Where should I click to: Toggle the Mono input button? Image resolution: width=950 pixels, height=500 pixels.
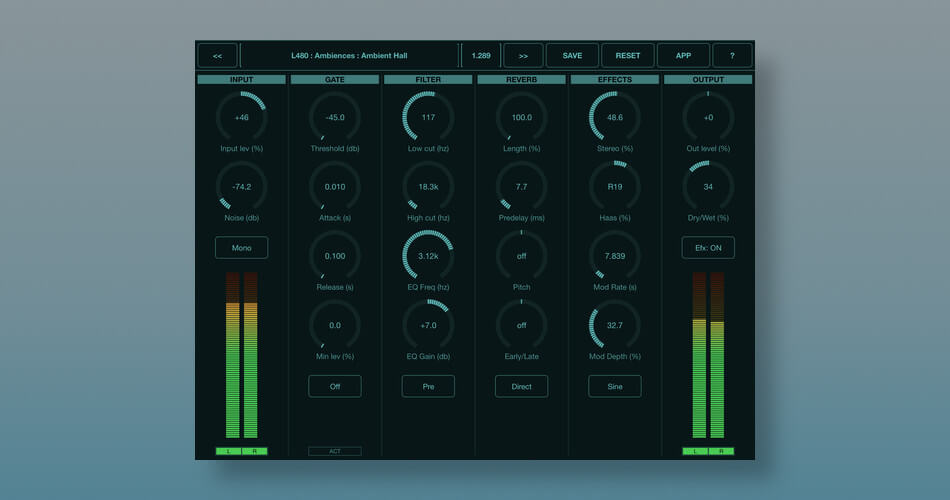[x=241, y=247]
